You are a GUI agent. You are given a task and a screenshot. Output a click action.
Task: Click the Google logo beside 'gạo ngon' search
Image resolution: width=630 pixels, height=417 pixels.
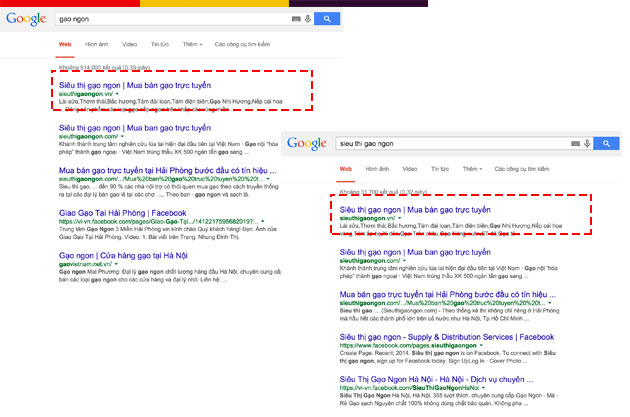pyautogui.click(x=26, y=19)
